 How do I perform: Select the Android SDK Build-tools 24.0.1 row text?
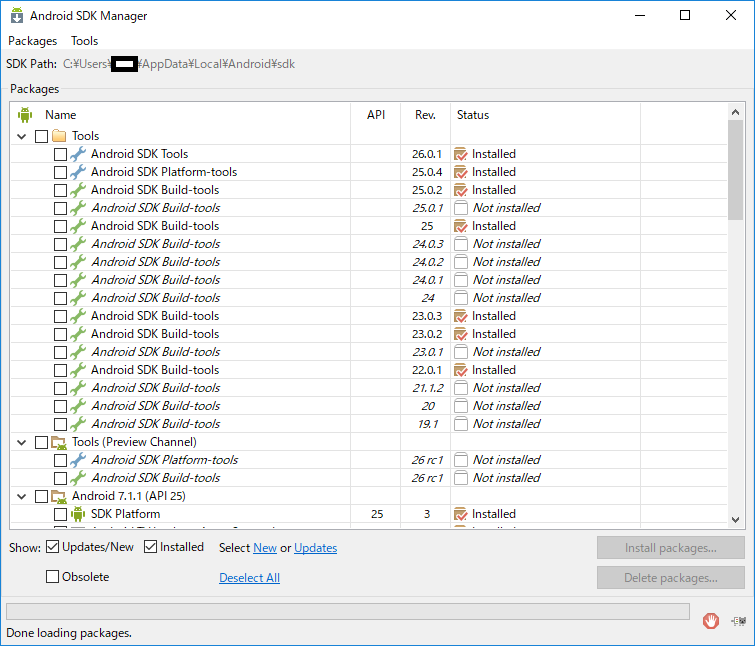pos(156,280)
